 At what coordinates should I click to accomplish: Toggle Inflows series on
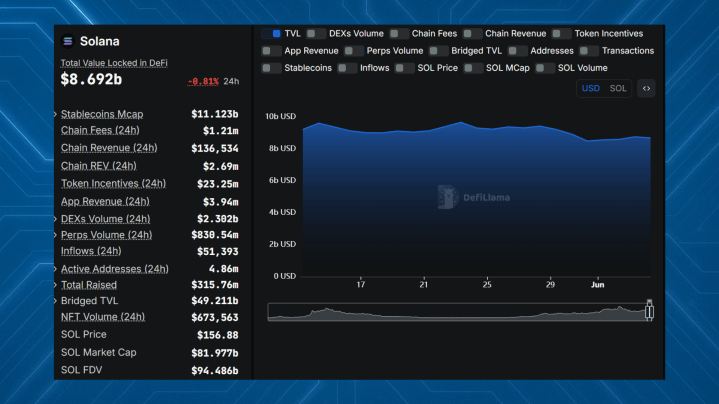347,68
